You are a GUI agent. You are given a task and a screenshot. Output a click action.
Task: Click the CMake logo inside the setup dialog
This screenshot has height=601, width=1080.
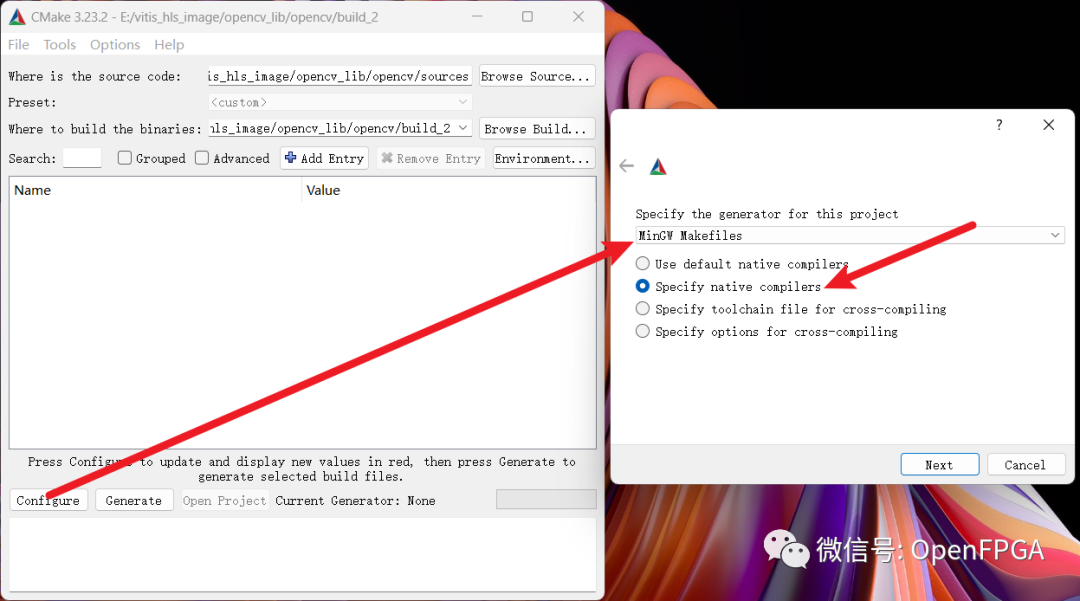pyautogui.click(x=658, y=166)
